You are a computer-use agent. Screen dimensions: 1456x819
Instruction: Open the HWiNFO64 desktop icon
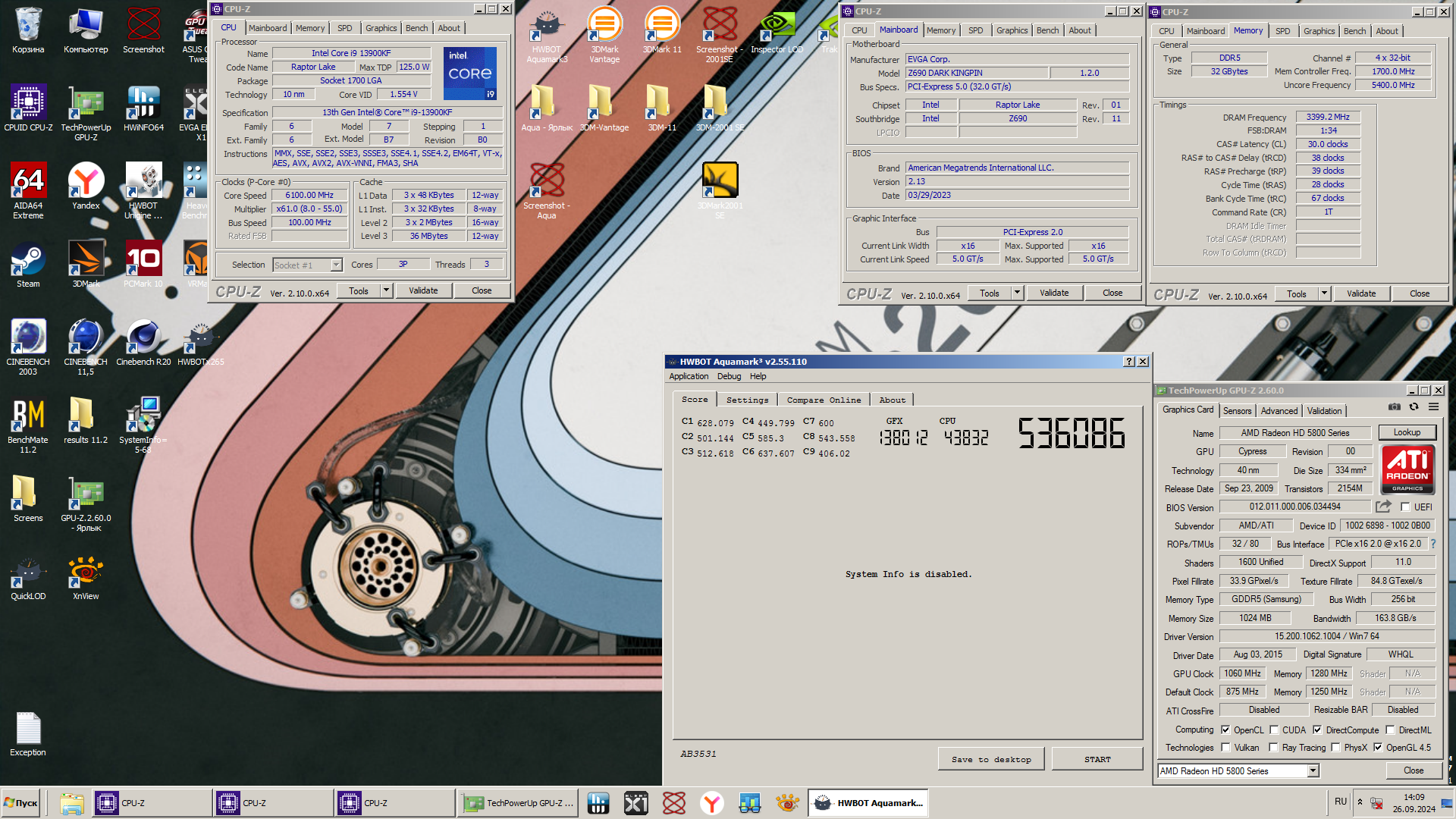click(143, 108)
